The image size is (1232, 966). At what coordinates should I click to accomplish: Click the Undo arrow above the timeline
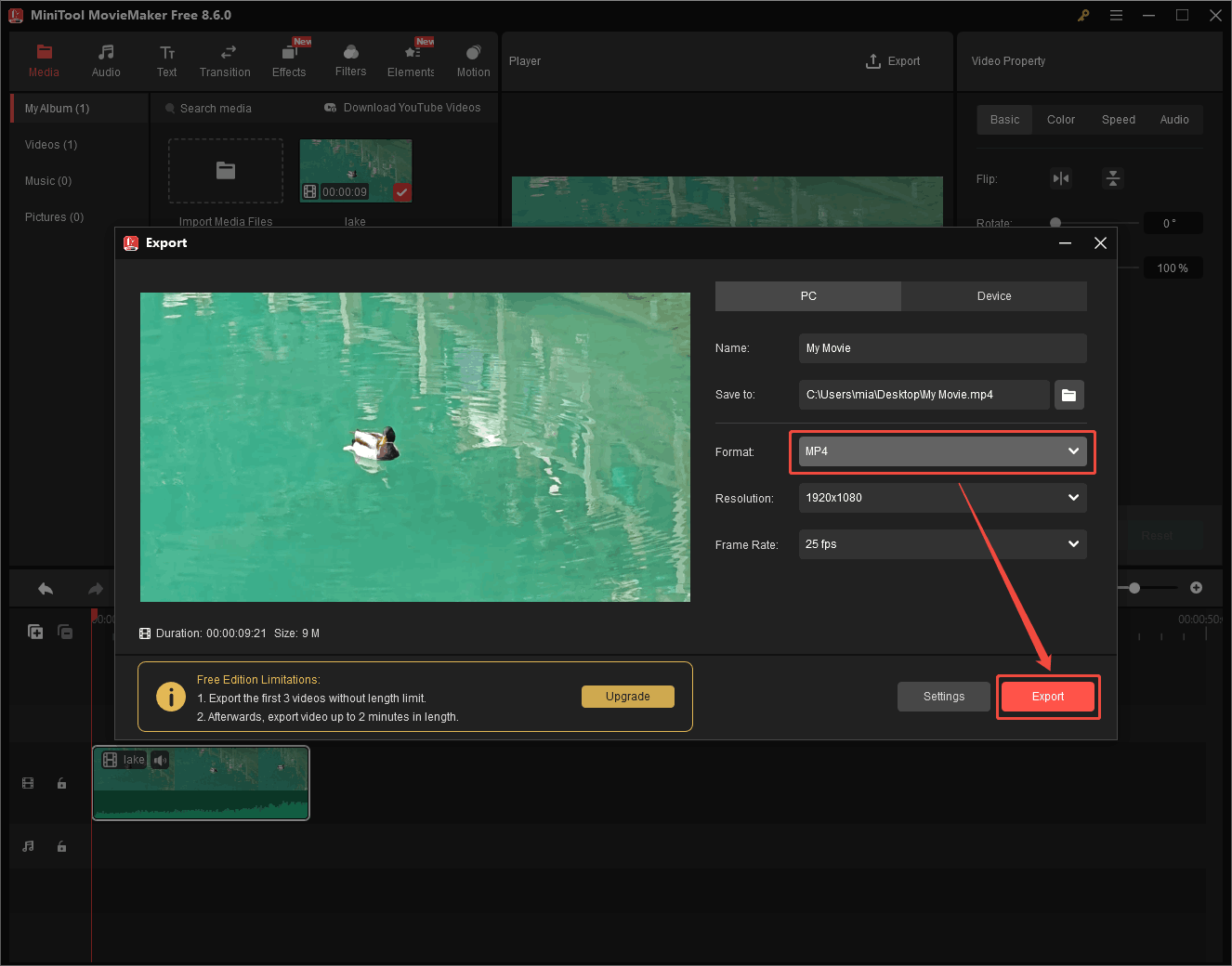tap(46, 589)
